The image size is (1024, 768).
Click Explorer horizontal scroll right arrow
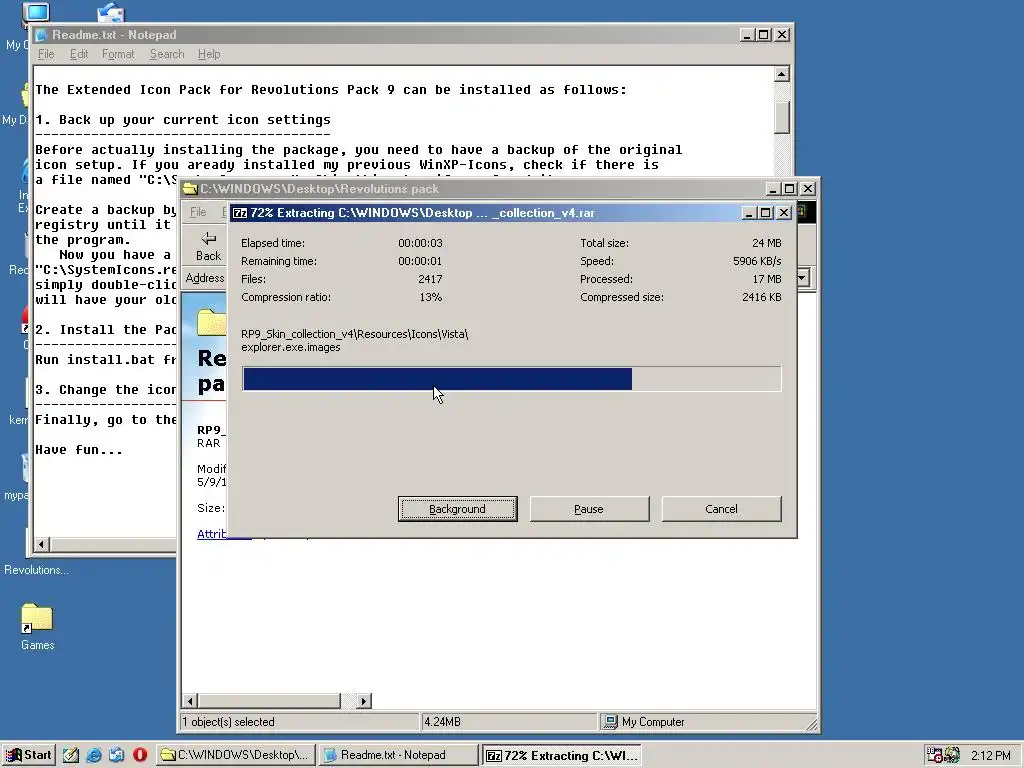click(364, 701)
